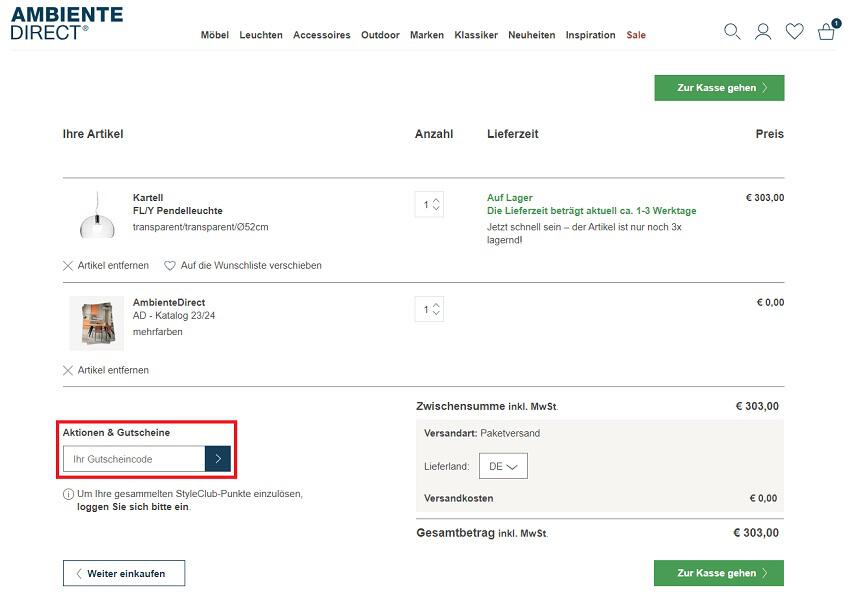
Task: Click Weiter einkaufen button
Action: tap(124, 573)
